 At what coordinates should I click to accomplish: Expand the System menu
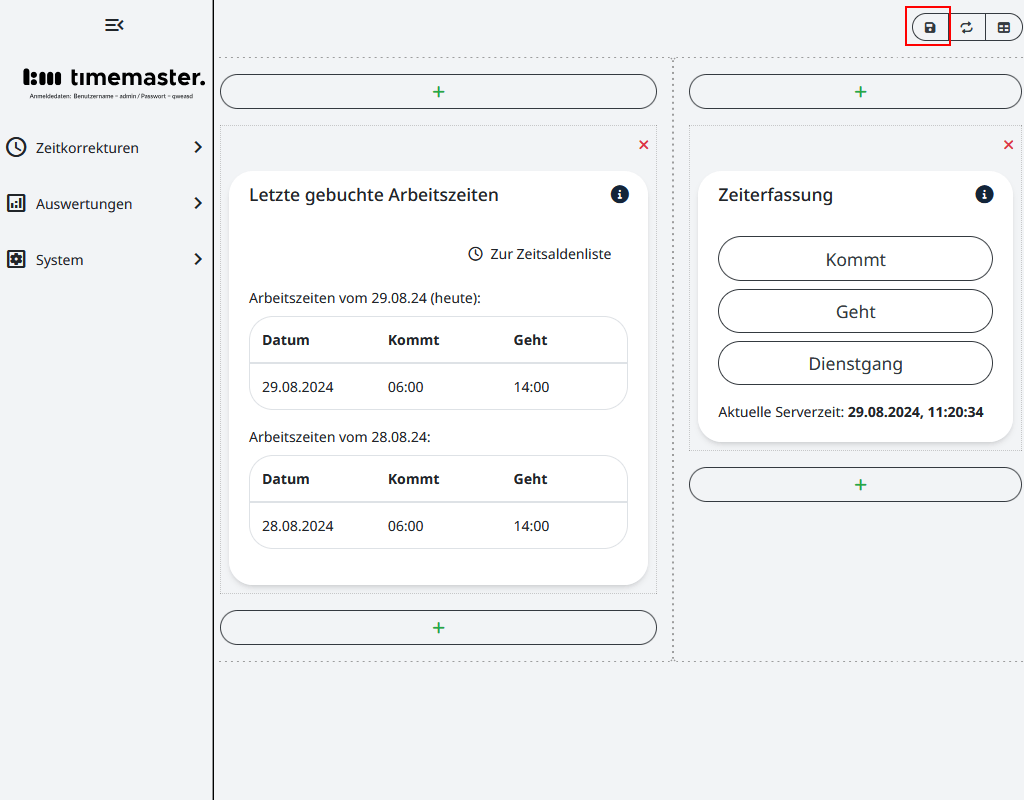(198, 259)
